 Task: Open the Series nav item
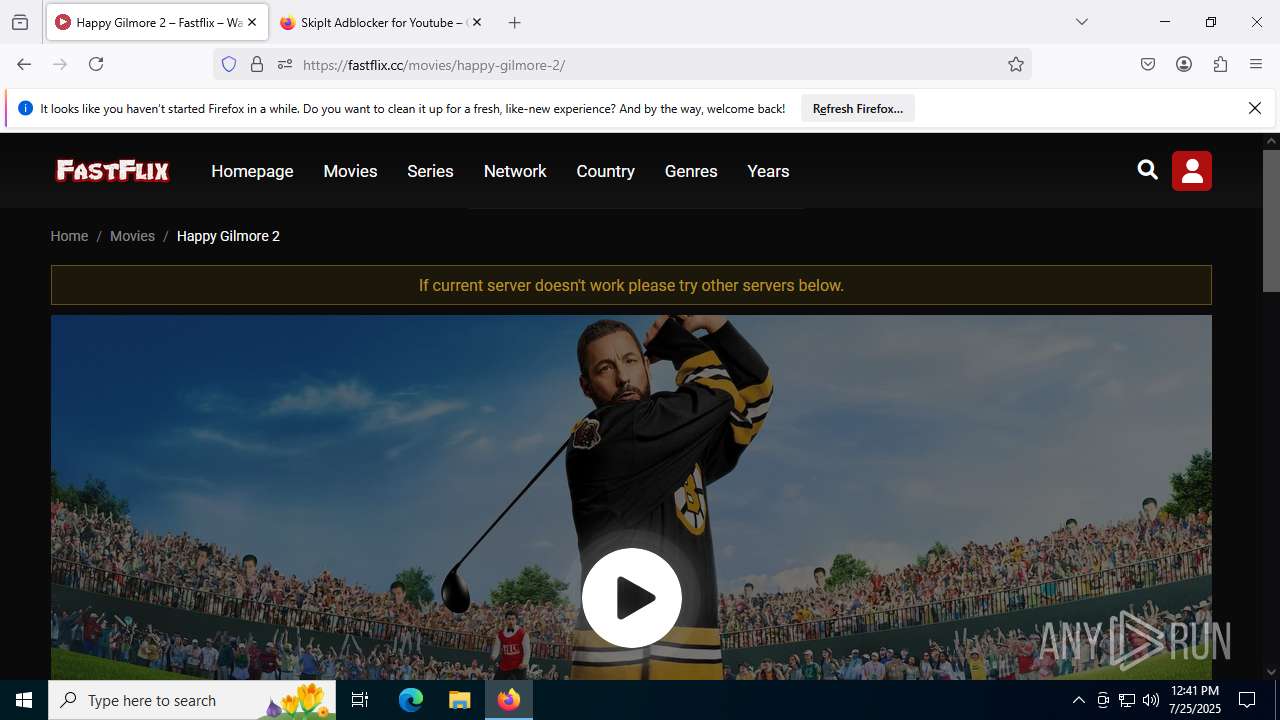click(430, 171)
